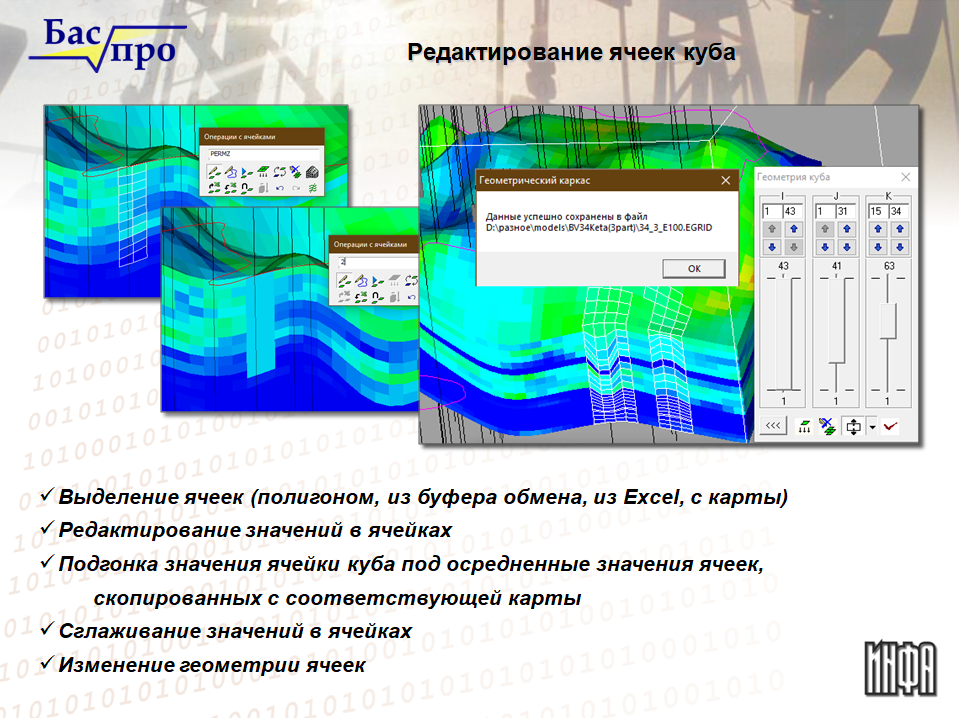
Task: Click pencil-cross cells icon in Геометрия куба
Action: pos(828,426)
